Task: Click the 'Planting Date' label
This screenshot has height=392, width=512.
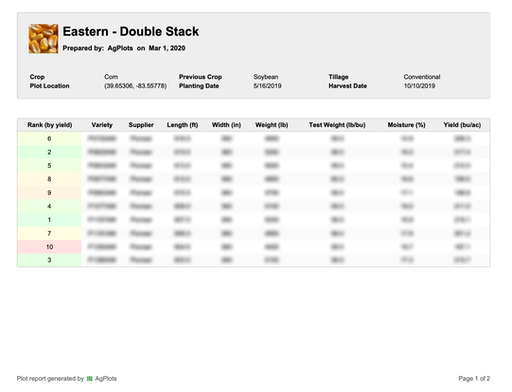Action: (x=199, y=86)
